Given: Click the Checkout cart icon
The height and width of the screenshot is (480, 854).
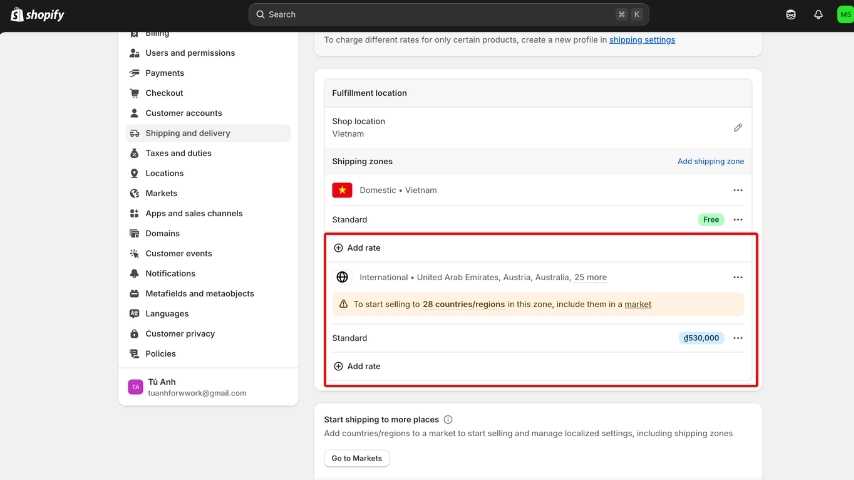Looking at the screenshot, I should coord(135,93).
